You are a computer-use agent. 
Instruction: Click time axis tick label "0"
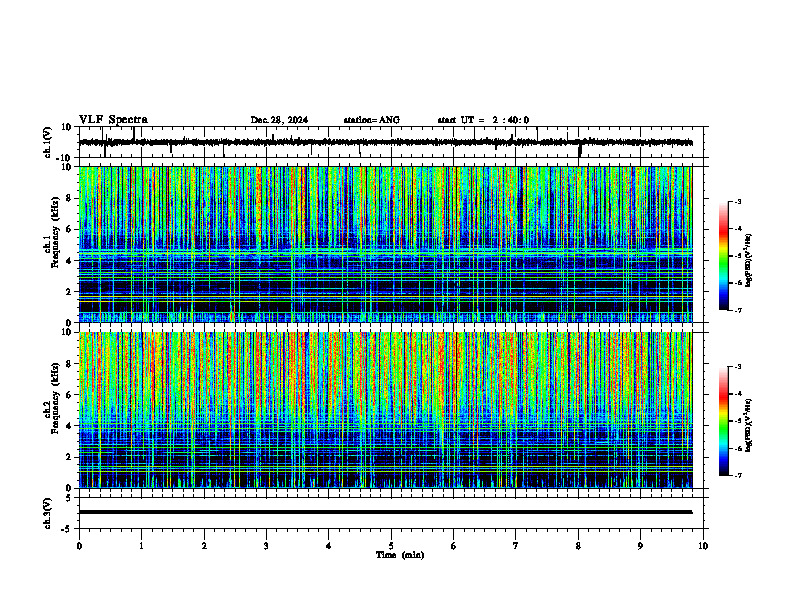[x=79, y=546]
